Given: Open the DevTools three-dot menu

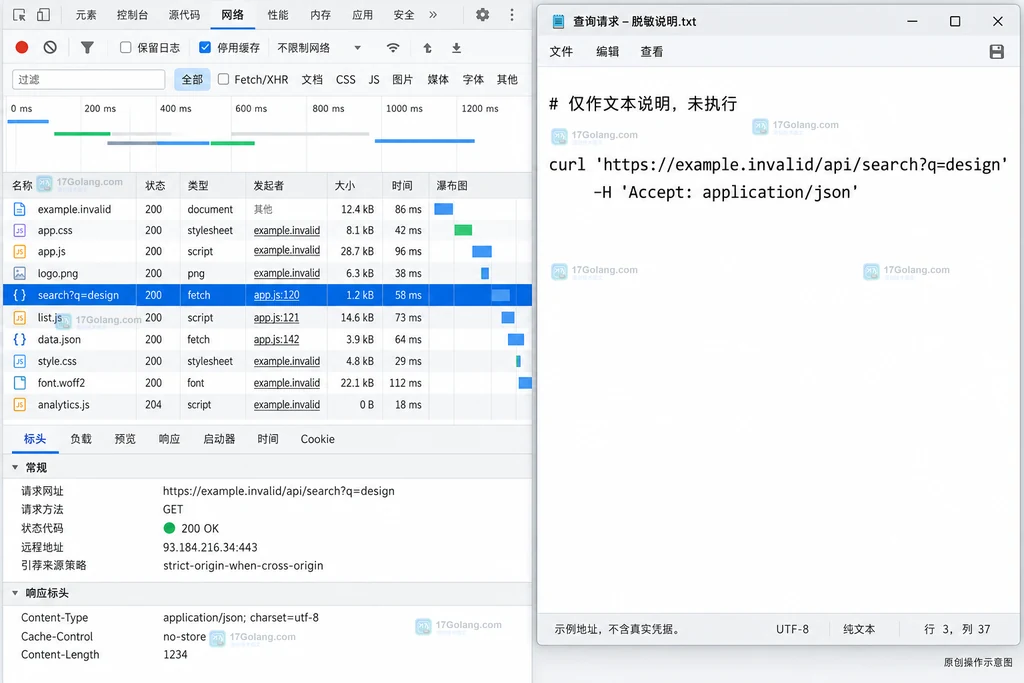Looking at the screenshot, I should click(x=511, y=14).
